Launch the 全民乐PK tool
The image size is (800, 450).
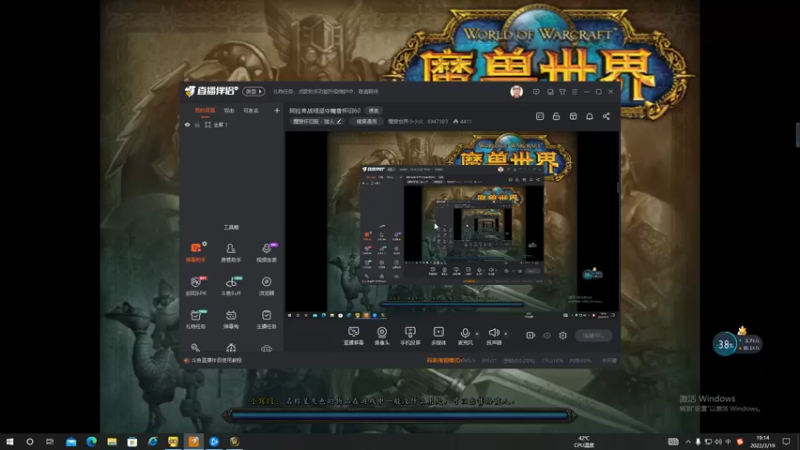pos(196,286)
